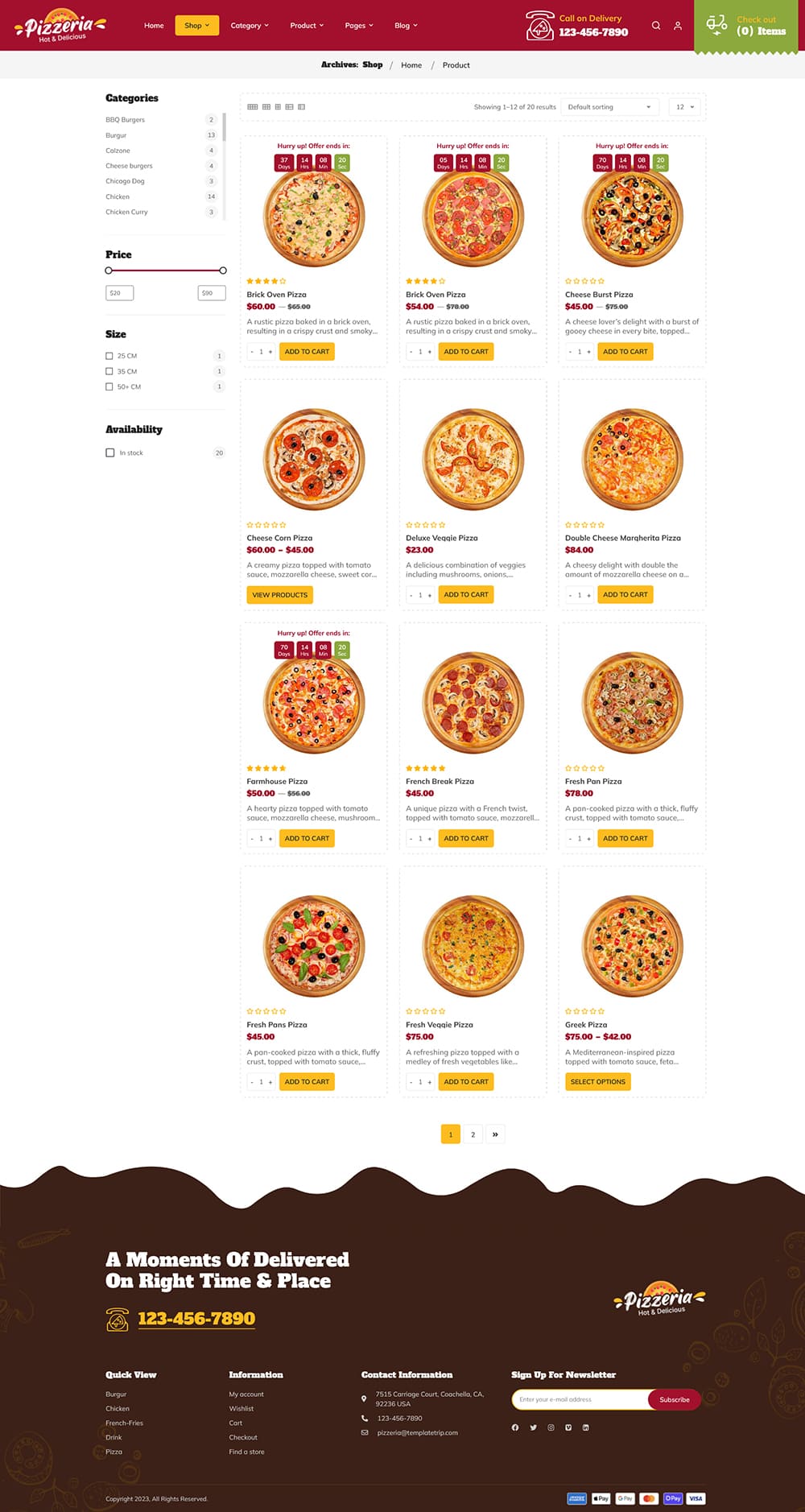The height and width of the screenshot is (1512, 805).
Task: Open the Home menu item
Action: tap(154, 26)
